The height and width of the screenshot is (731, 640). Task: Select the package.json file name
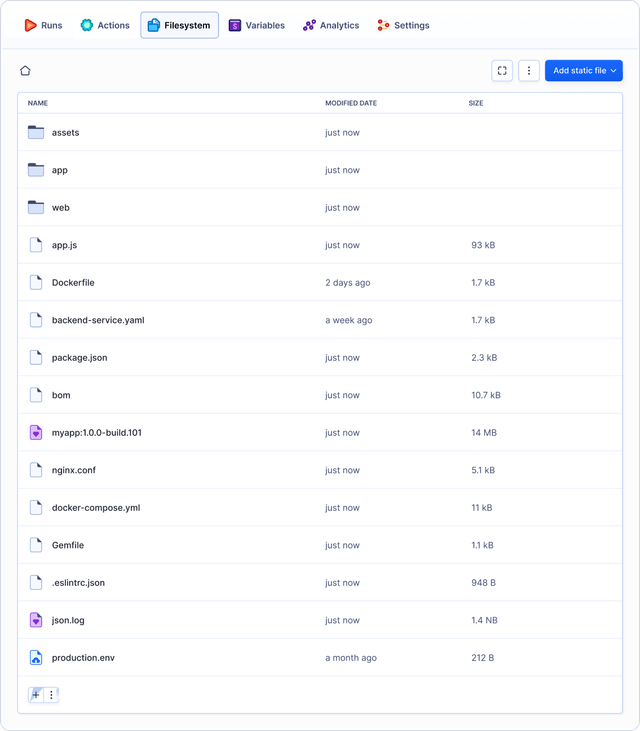pyautogui.click(x=79, y=358)
